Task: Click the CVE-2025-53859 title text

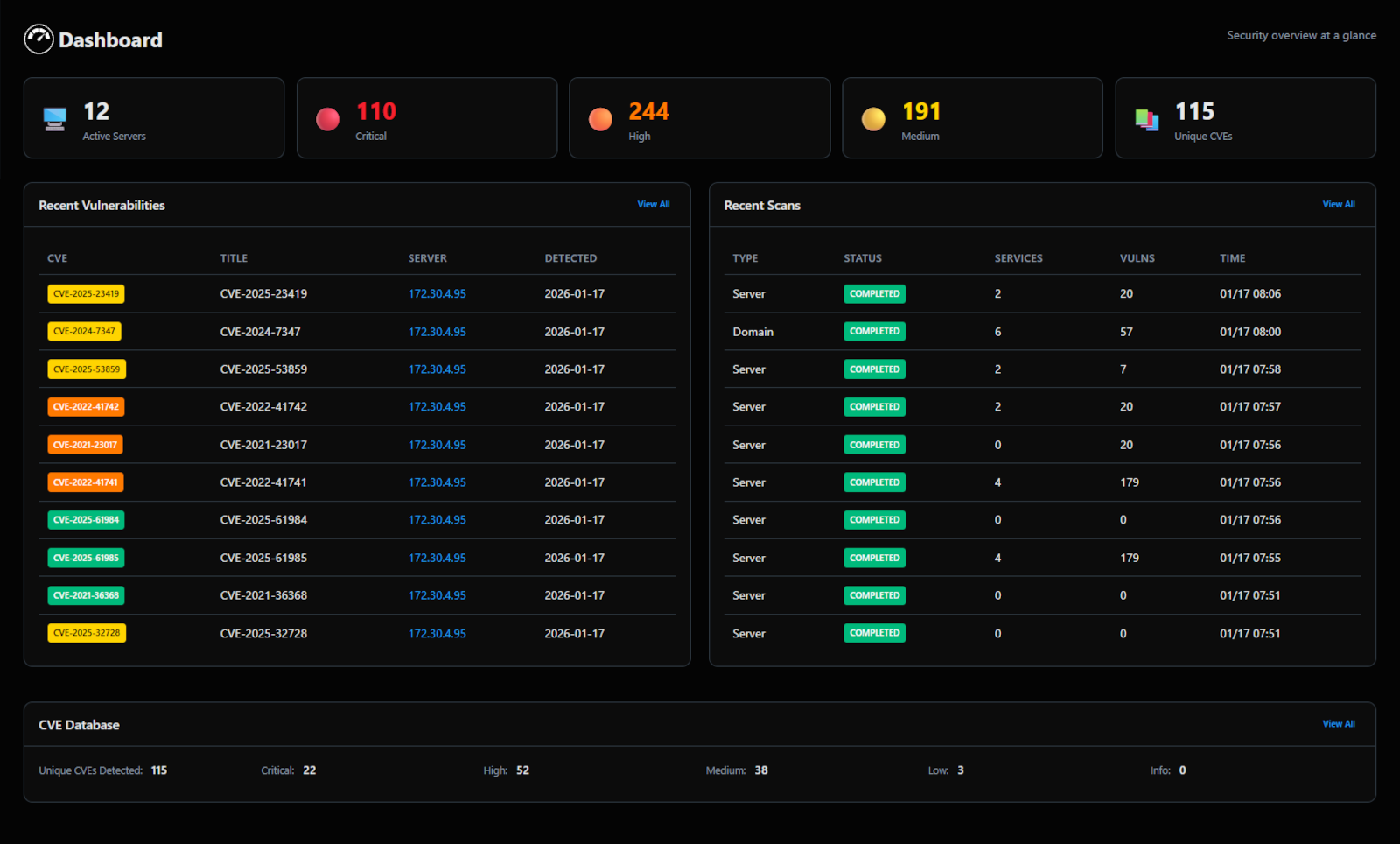Action: tap(263, 369)
